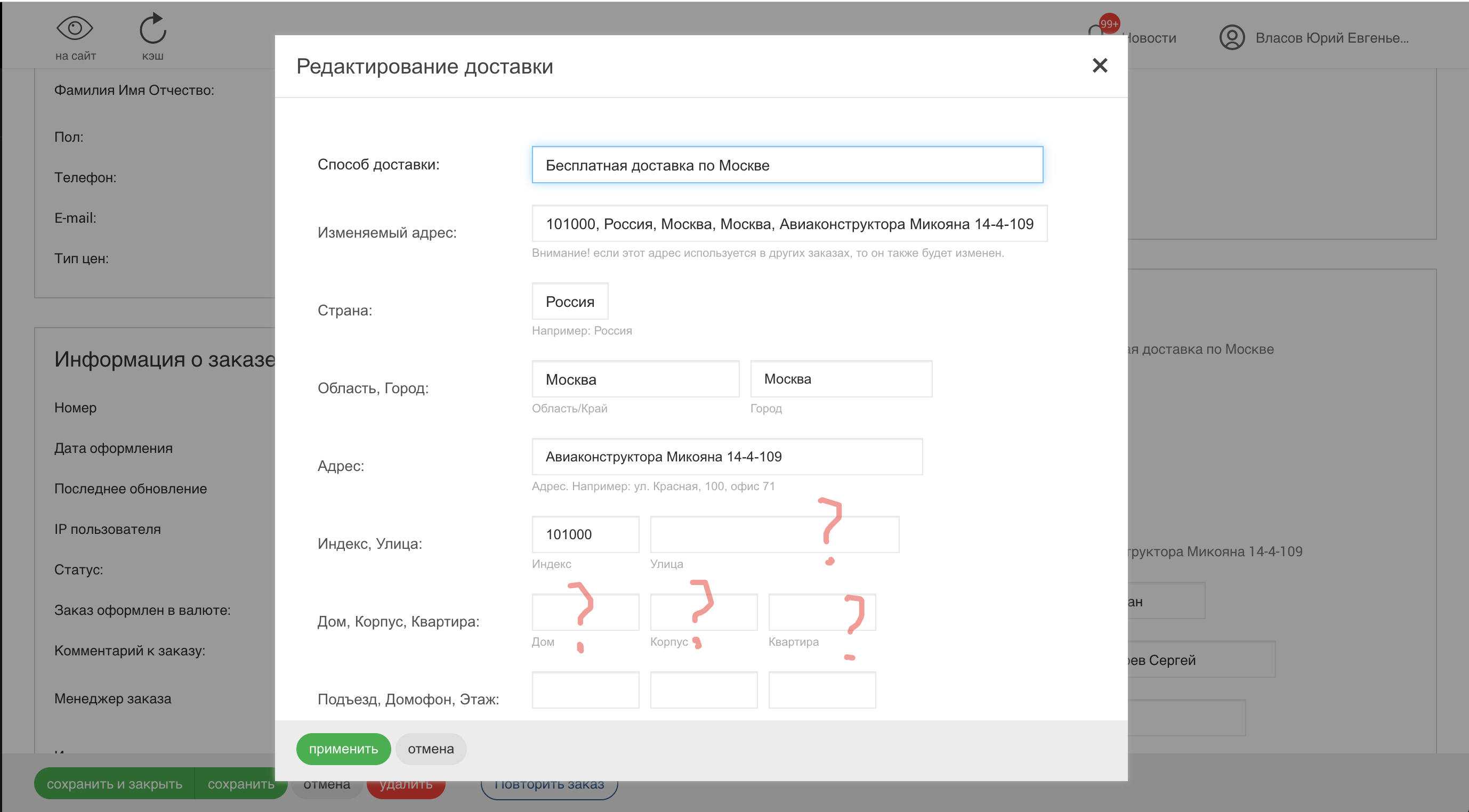Click the Новости link in header
This screenshot has height=812, width=1469.
[x=1149, y=38]
